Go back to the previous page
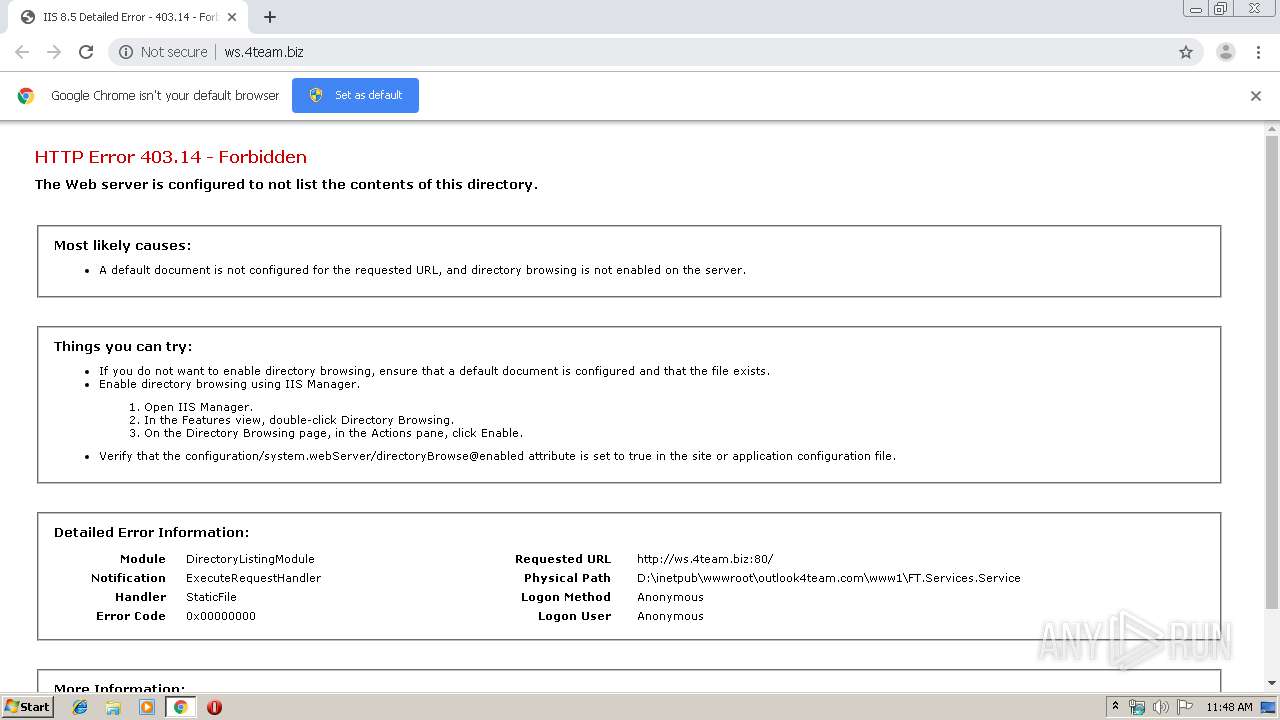The image size is (1280, 720). pyautogui.click(x=22, y=52)
